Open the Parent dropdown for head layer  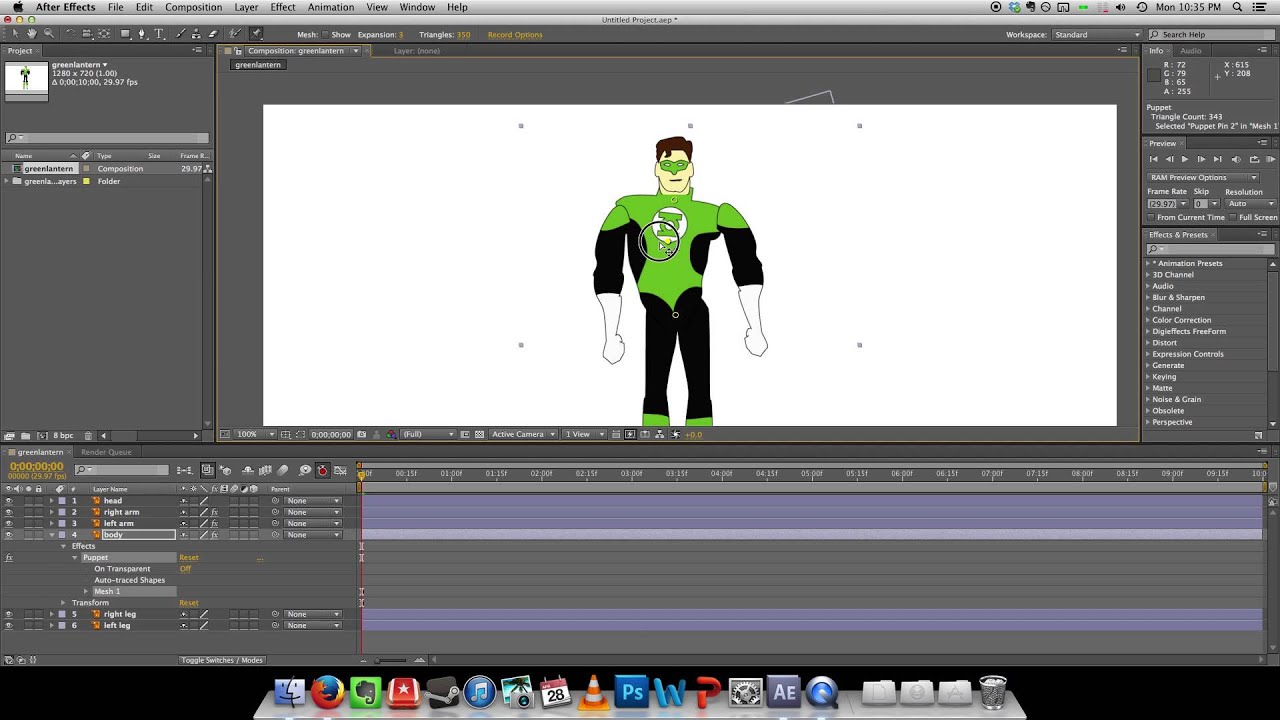point(313,501)
